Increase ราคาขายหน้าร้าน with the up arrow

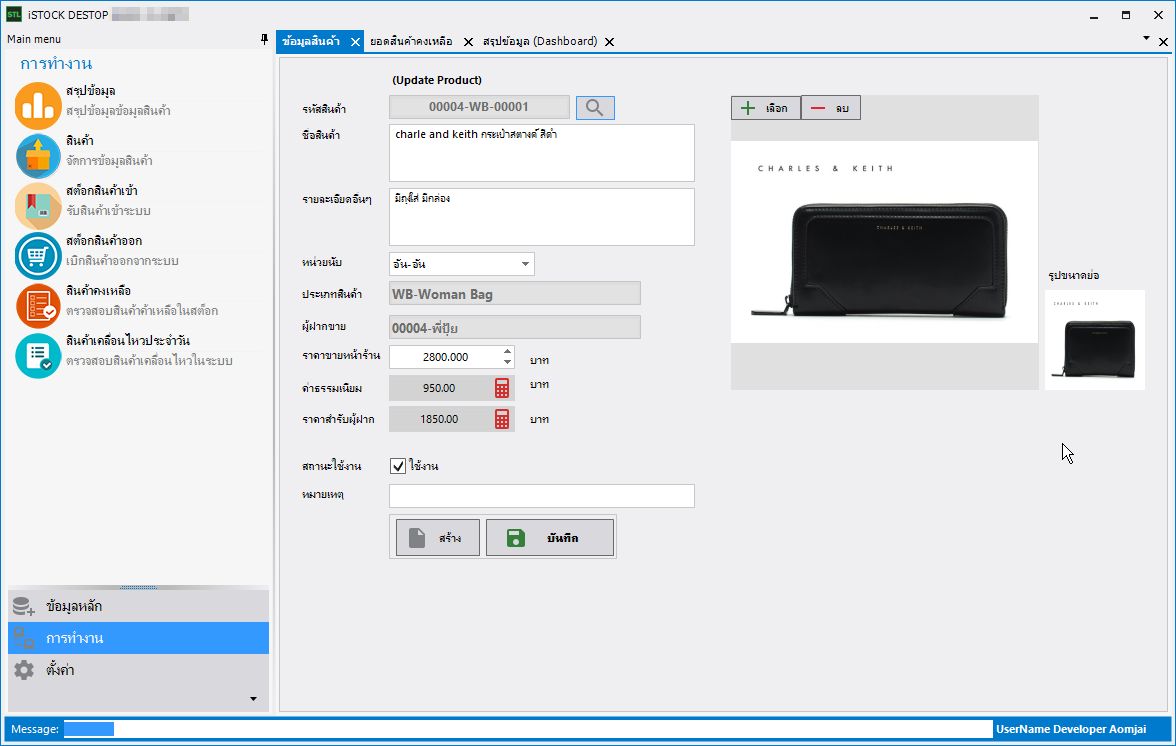[508, 351]
